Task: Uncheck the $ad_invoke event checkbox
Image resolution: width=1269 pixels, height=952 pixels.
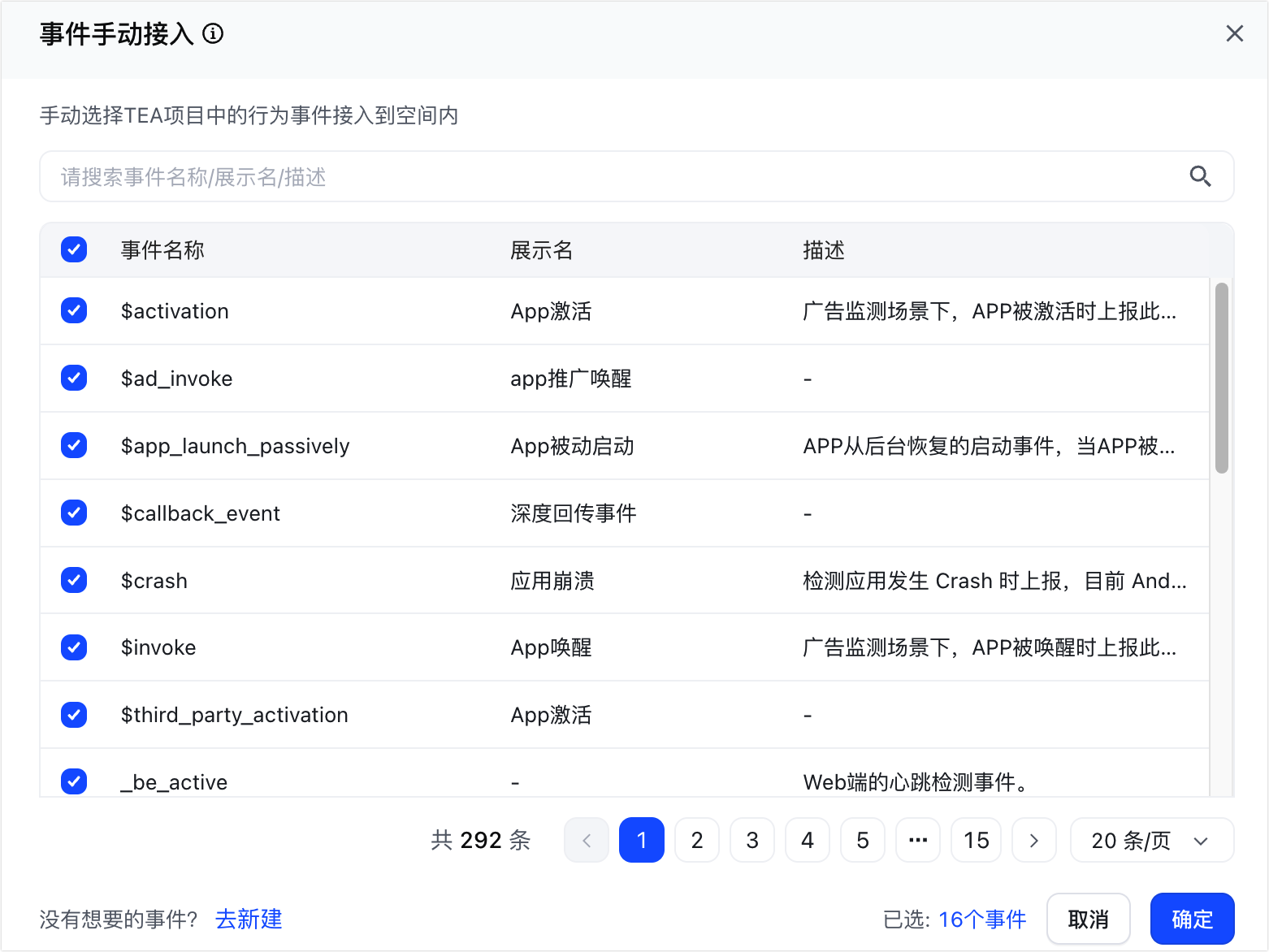Action: 74,378
